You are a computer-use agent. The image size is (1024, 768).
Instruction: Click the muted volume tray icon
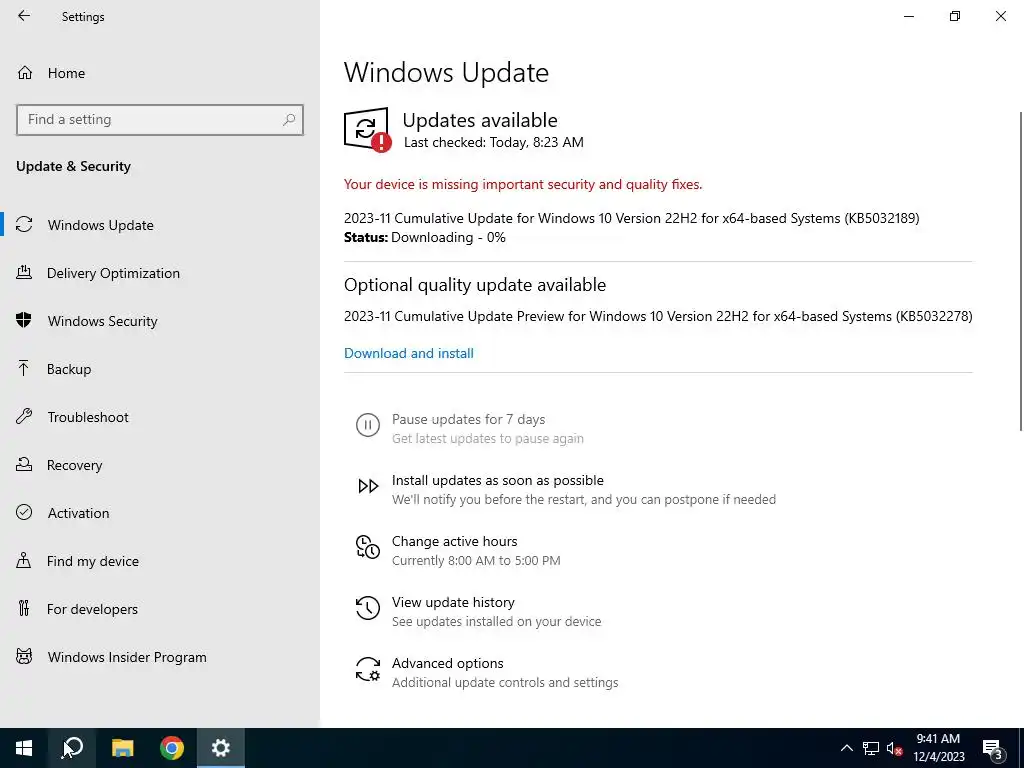tap(894, 748)
